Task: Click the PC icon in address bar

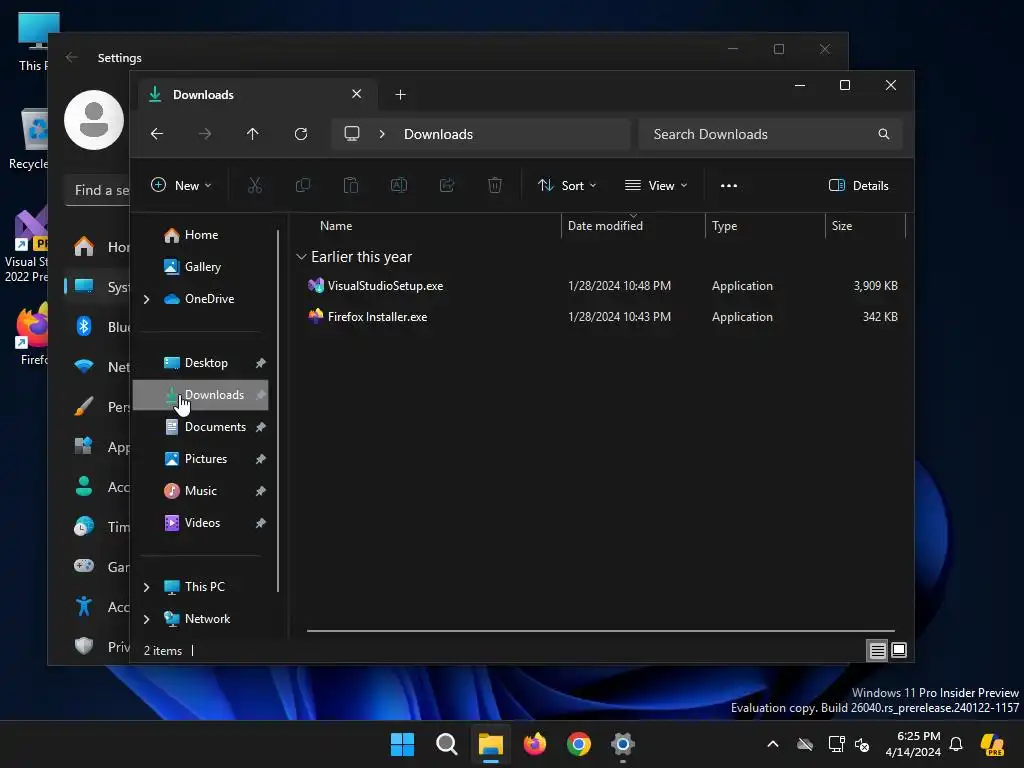Action: (352, 134)
